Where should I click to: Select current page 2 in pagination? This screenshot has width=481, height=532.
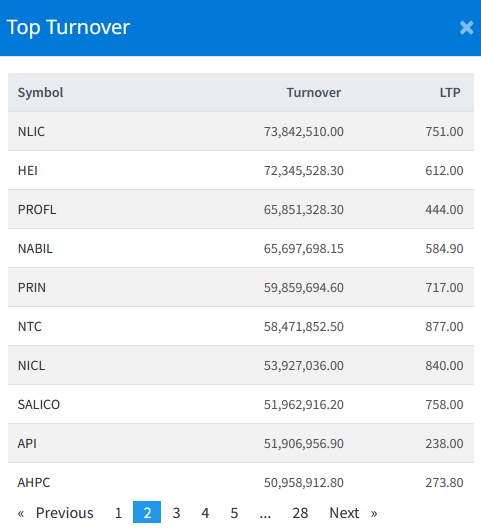pyautogui.click(x=147, y=512)
